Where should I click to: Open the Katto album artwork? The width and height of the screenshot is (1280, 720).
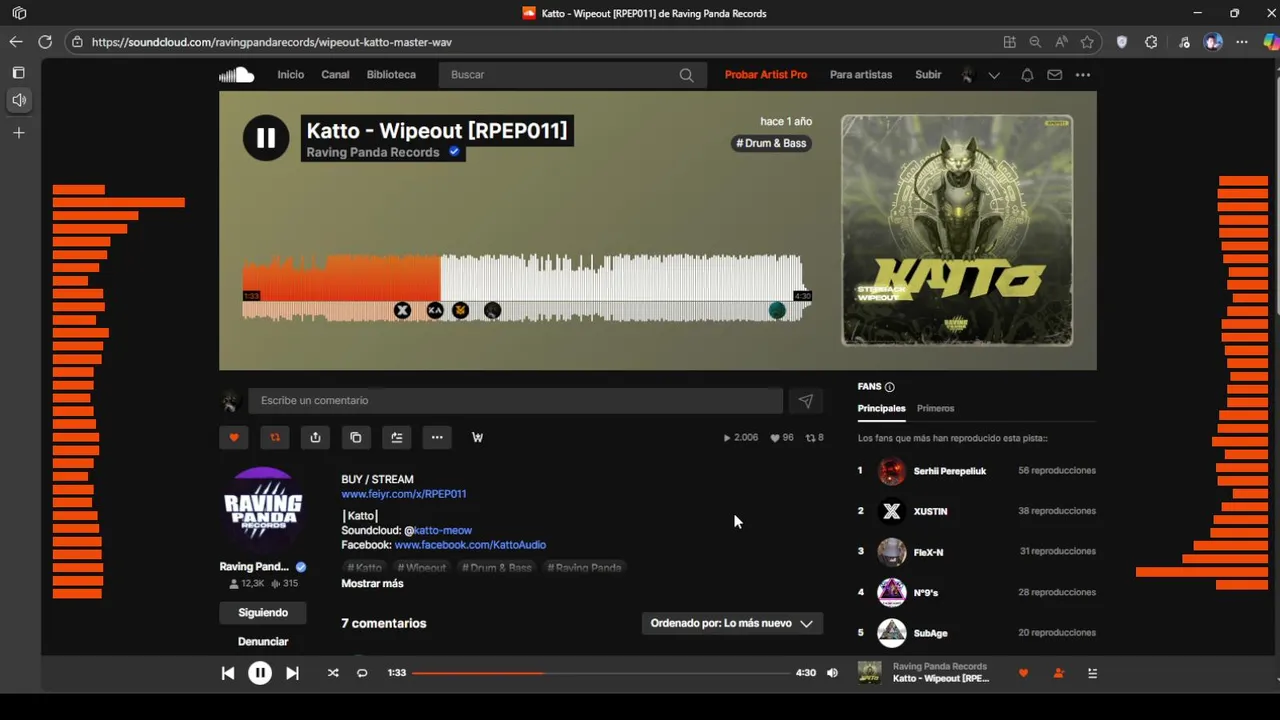(957, 230)
